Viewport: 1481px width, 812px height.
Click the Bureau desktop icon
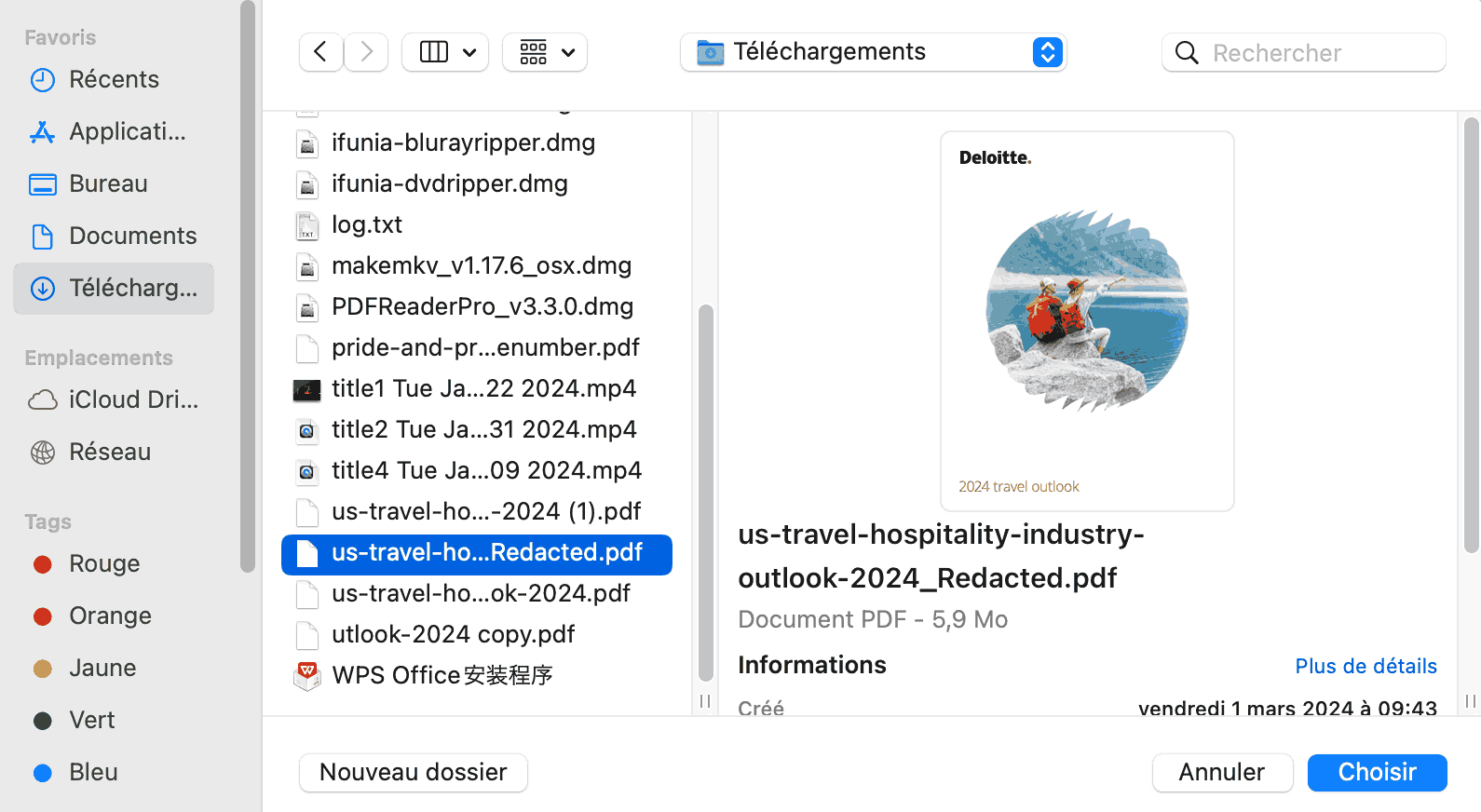click(x=43, y=184)
